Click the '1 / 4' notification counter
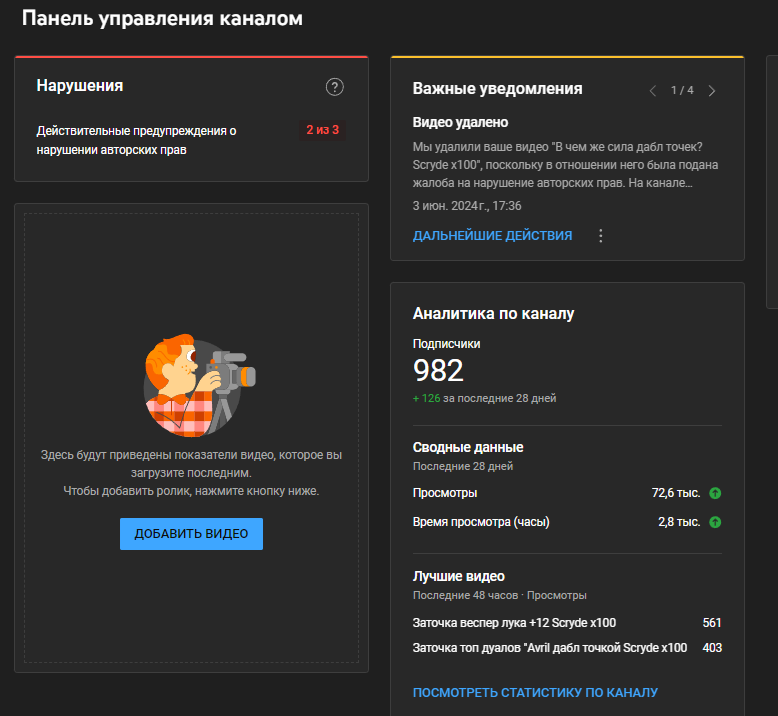 point(682,91)
